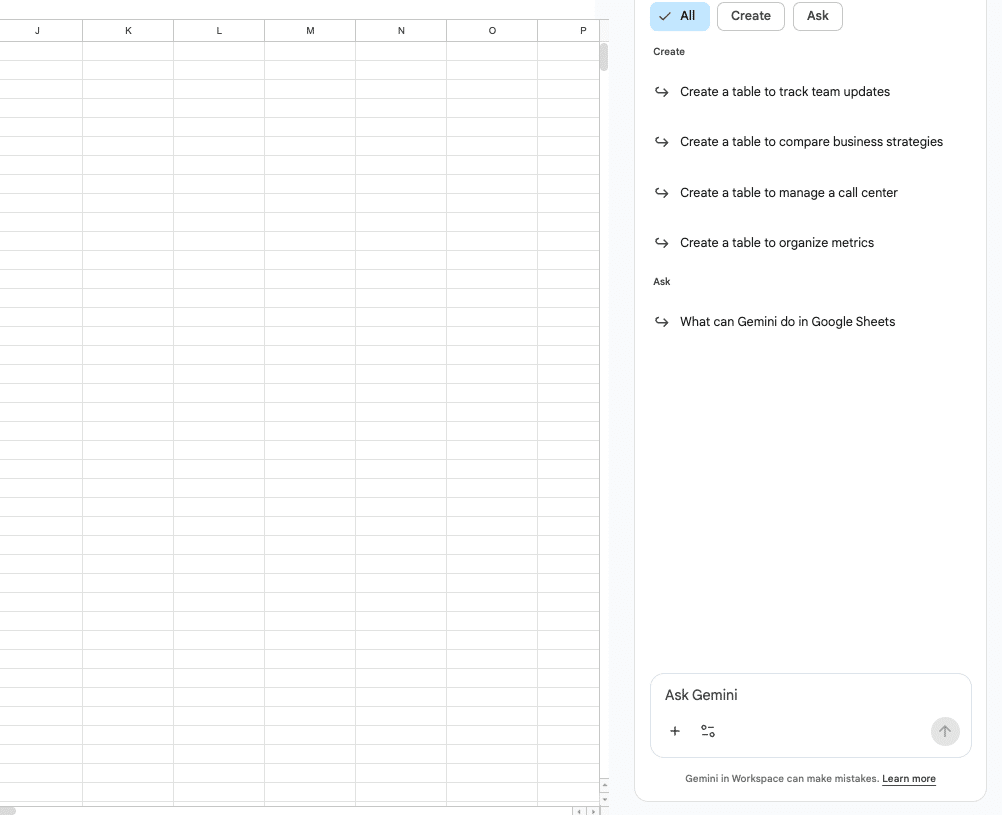The width and height of the screenshot is (1002, 815).
Task: Select column K header
Action: pyautogui.click(x=128, y=31)
